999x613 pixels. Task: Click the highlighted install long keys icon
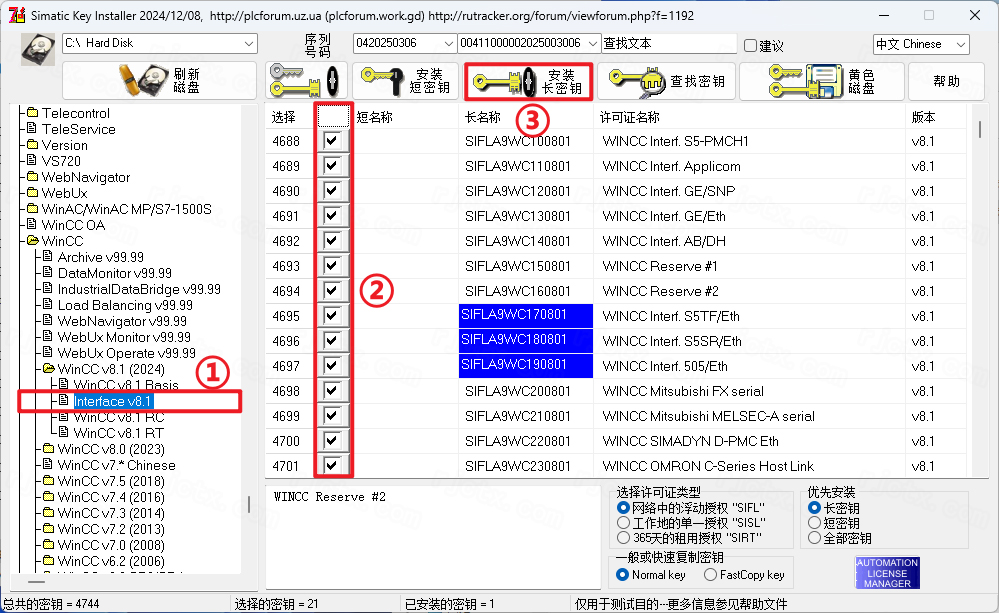tap(527, 81)
